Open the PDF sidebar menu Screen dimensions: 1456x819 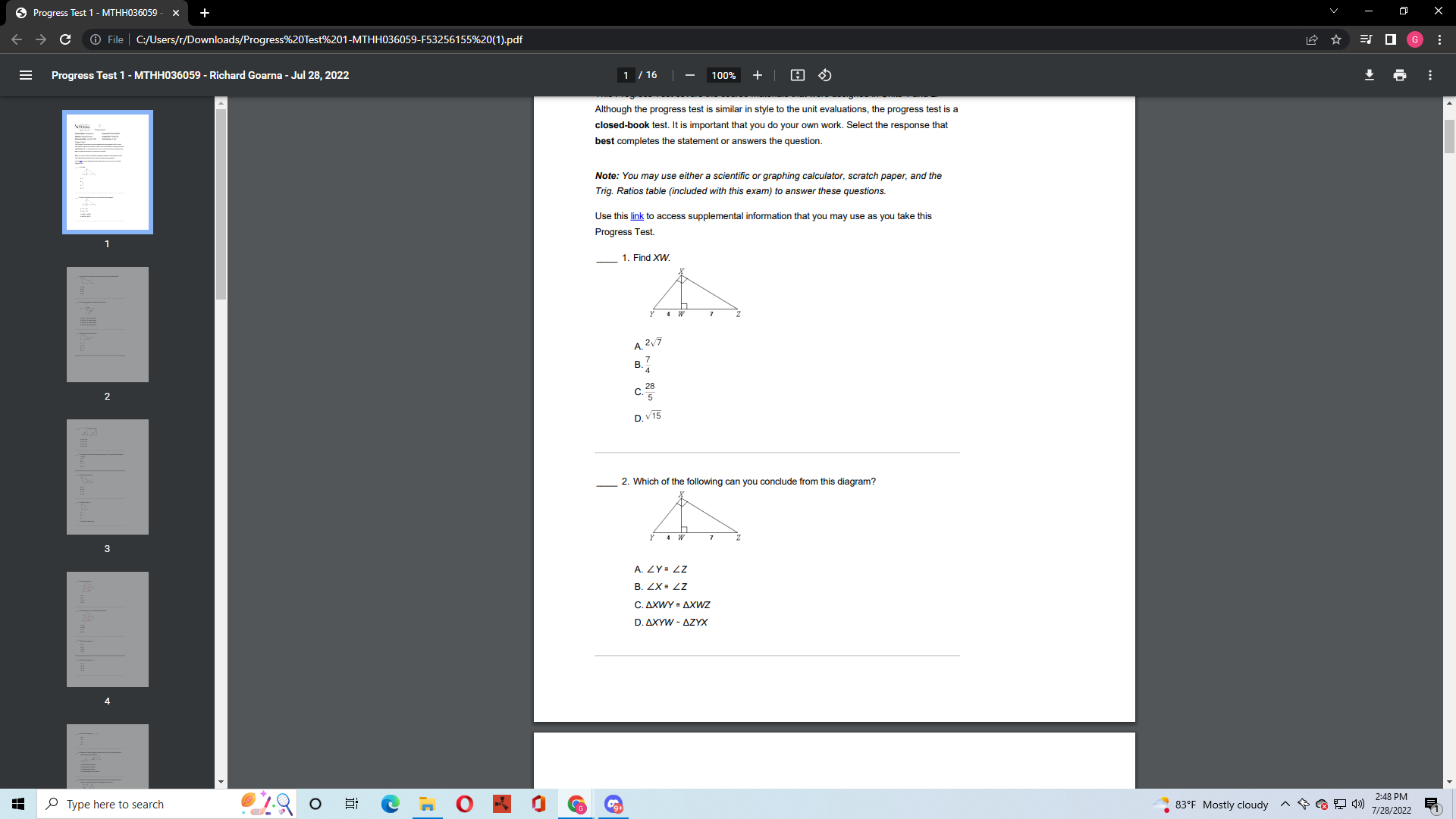25,75
